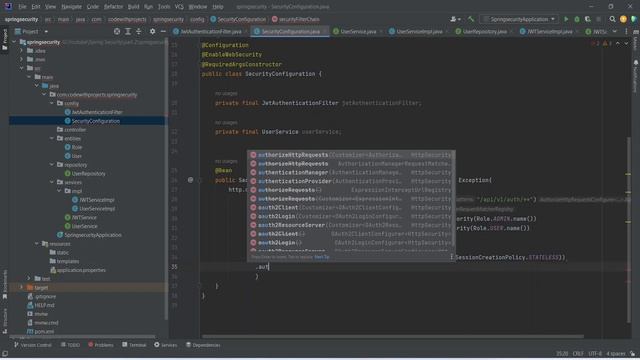Screen dimensions: 640x360
Task: Open the Services tool window
Action: [165, 345]
